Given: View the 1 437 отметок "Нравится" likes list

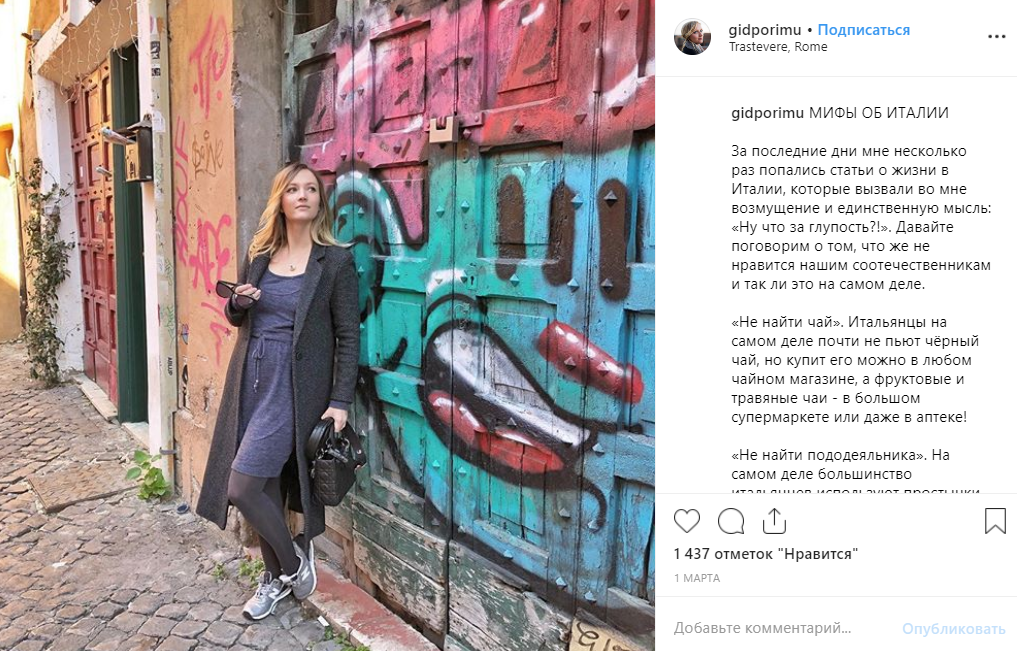Looking at the screenshot, I should 766,554.
